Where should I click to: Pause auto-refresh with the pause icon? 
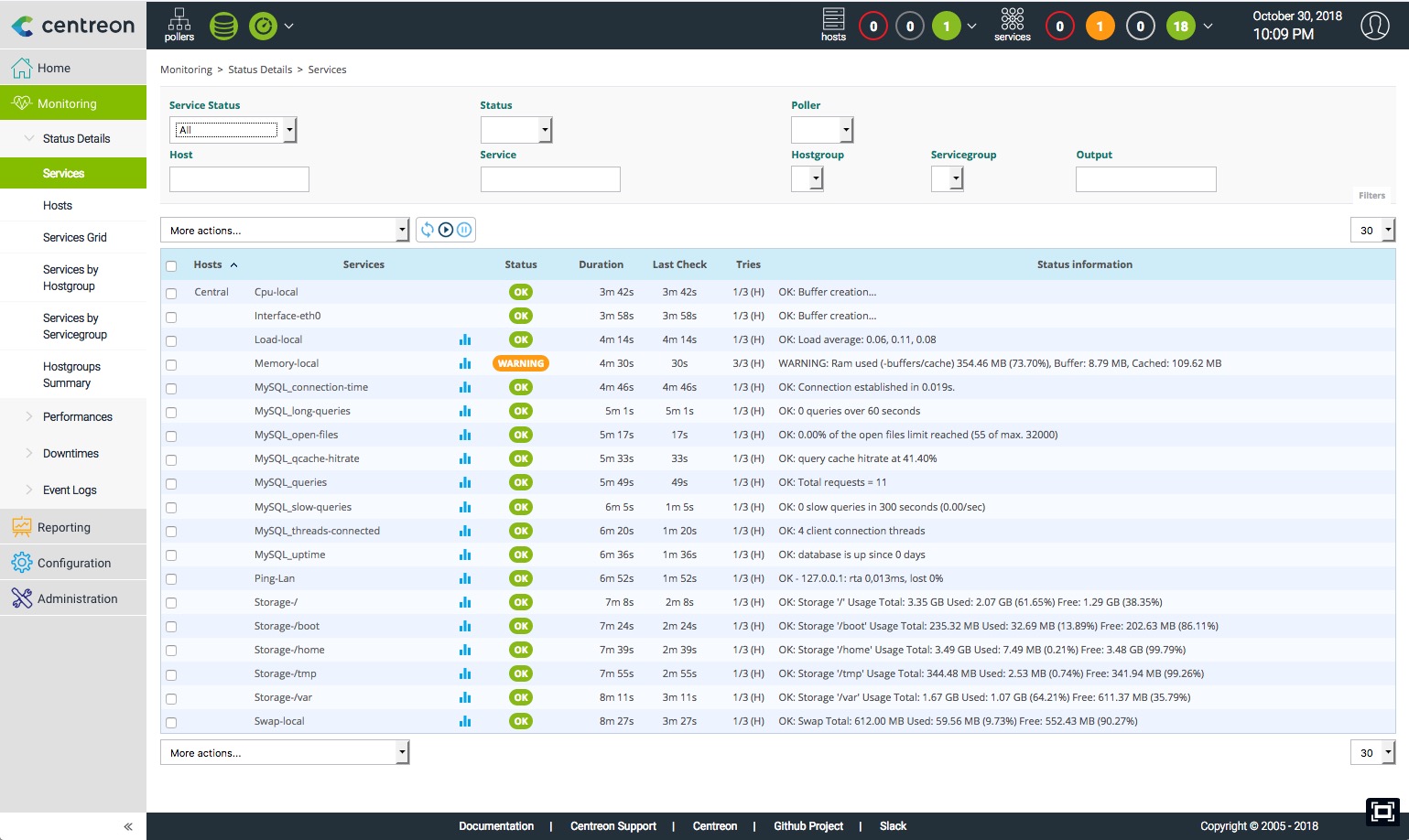[465, 230]
